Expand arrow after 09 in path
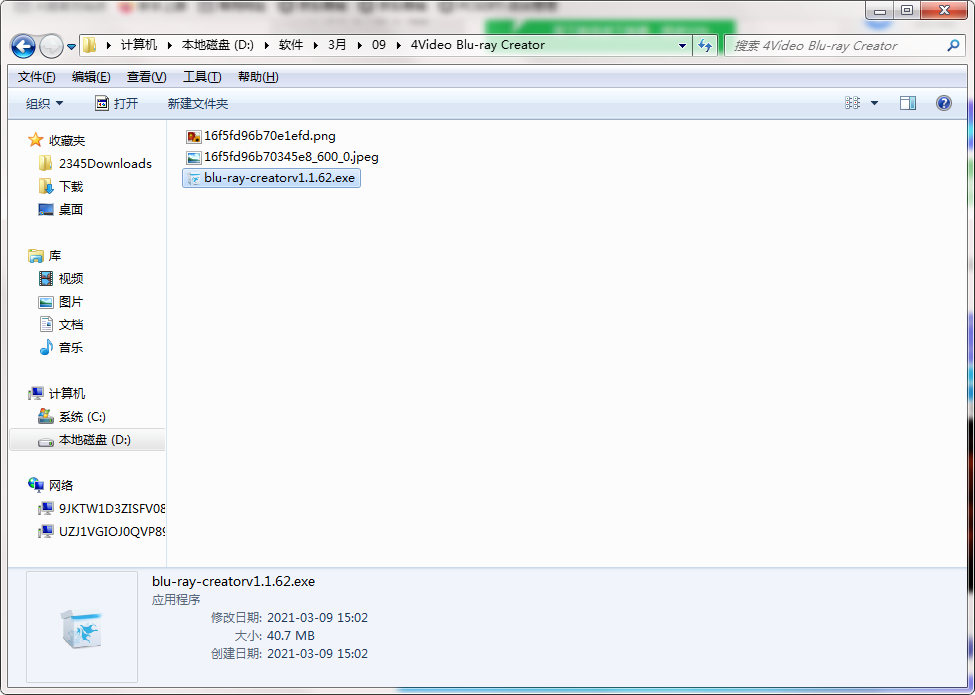Screen dimensions: 975x695 tap(398, 45)
